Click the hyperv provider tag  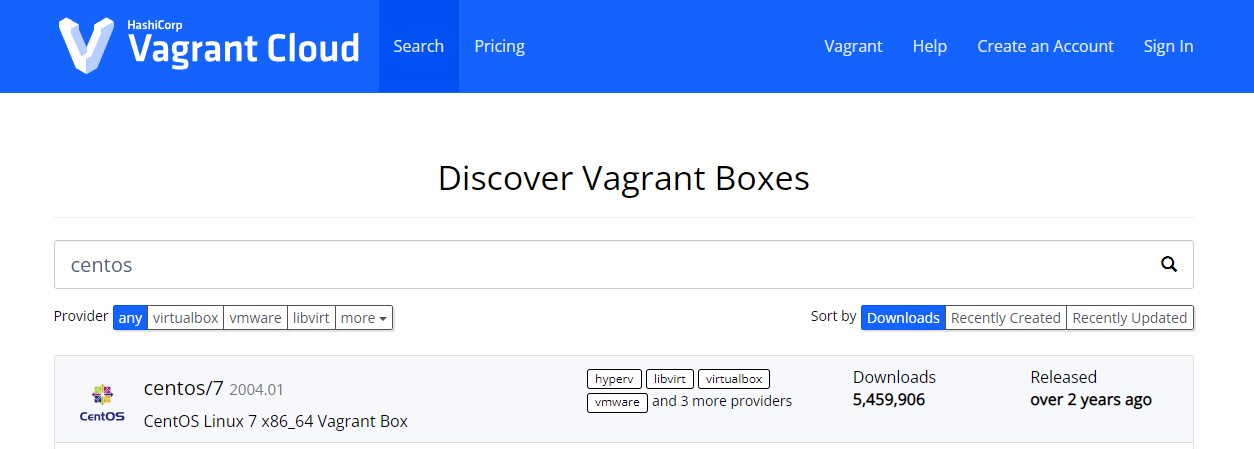[x=614, y=379]
